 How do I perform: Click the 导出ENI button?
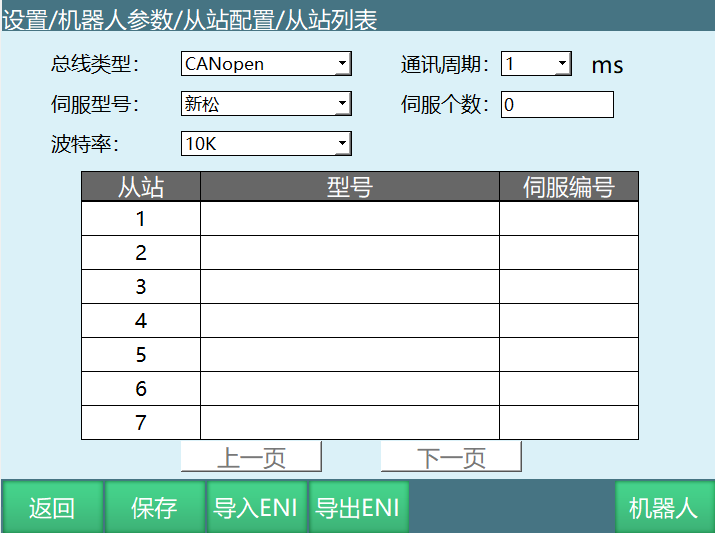[x=358, y=507]
